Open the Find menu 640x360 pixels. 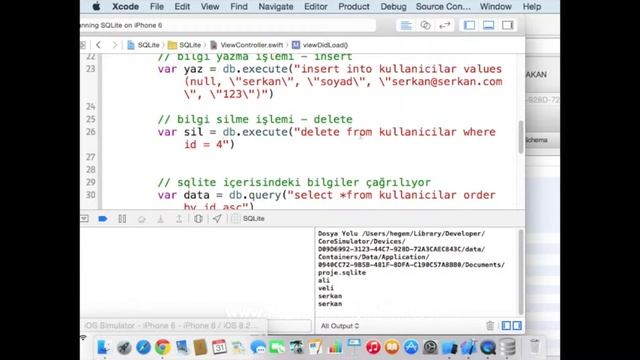coord(239,7)
